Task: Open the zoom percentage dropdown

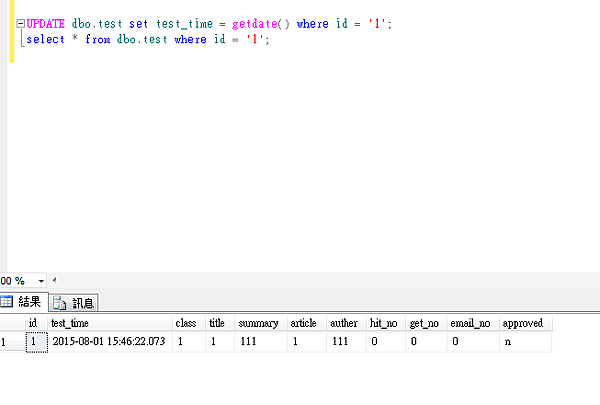Action: 41,281
